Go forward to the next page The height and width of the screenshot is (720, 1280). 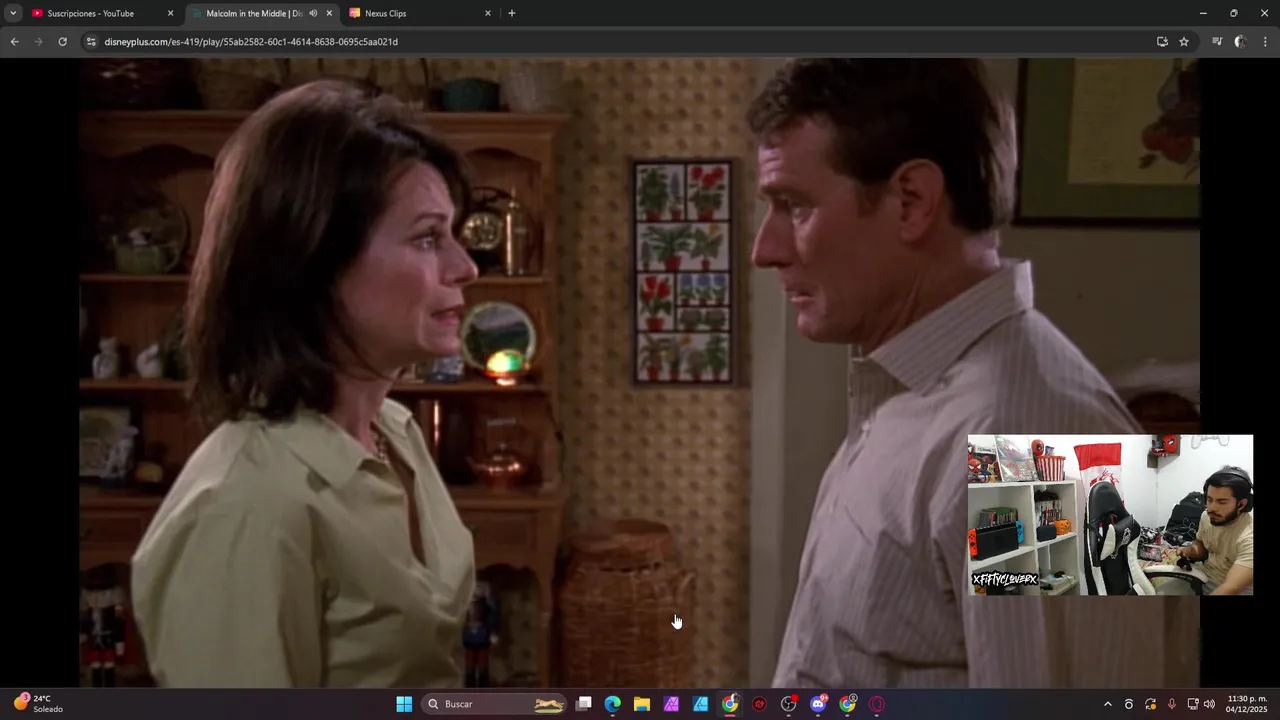click(x=38, y=41)
